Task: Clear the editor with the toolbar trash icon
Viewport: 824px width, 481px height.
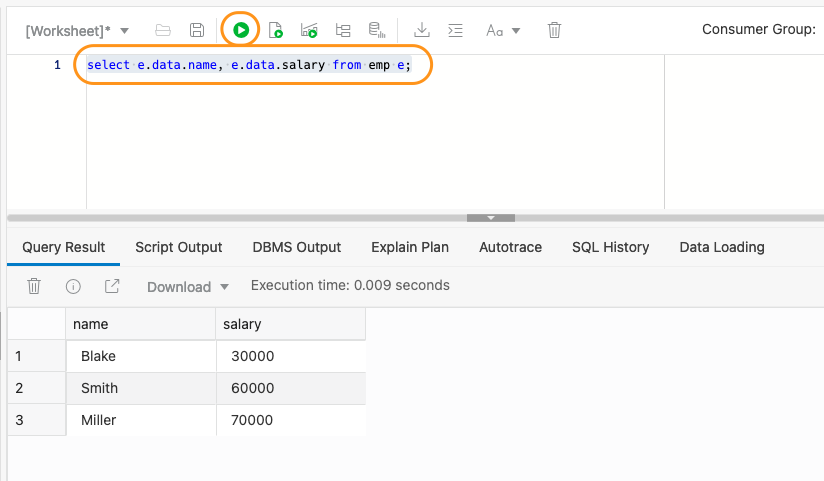Action: [554, 30]
